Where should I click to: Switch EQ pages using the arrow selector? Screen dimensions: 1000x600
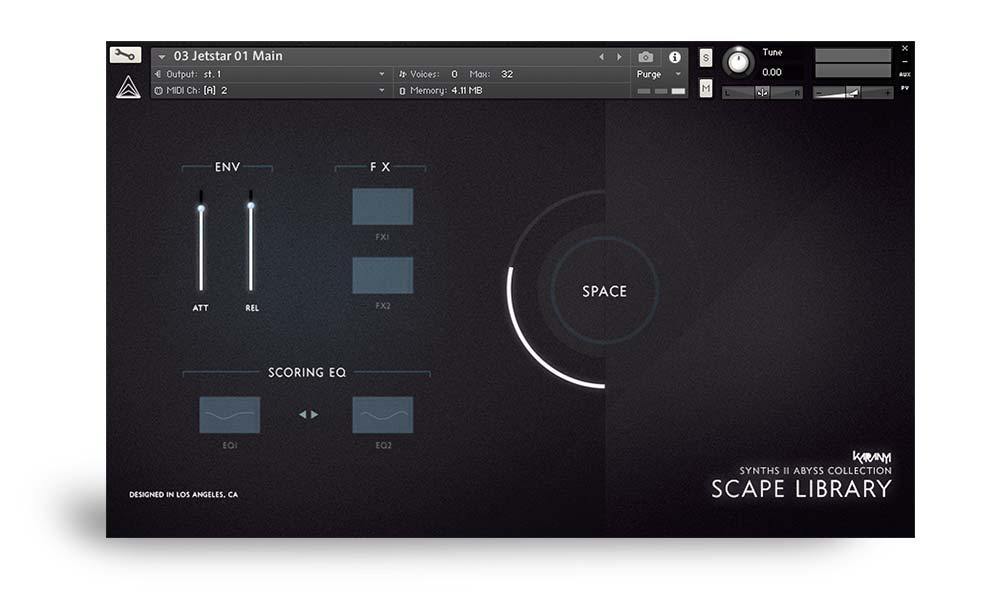point(308,414)
